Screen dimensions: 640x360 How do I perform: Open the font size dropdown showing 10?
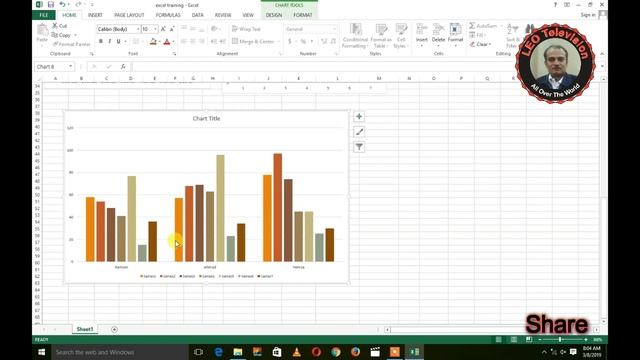tap(155, 29)
